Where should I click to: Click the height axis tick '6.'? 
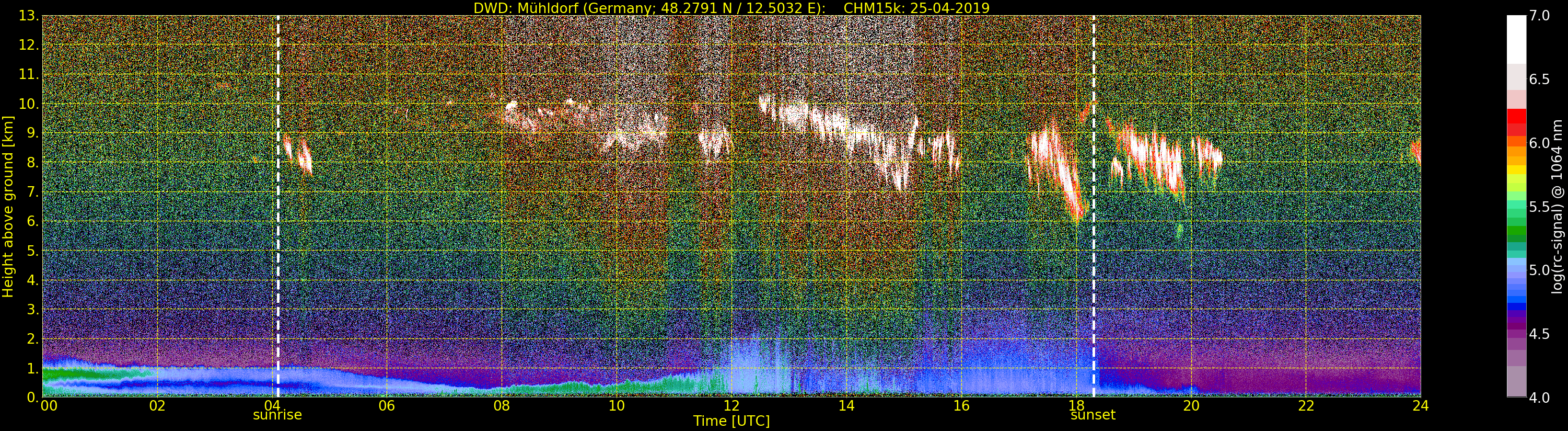click(32, 221)
